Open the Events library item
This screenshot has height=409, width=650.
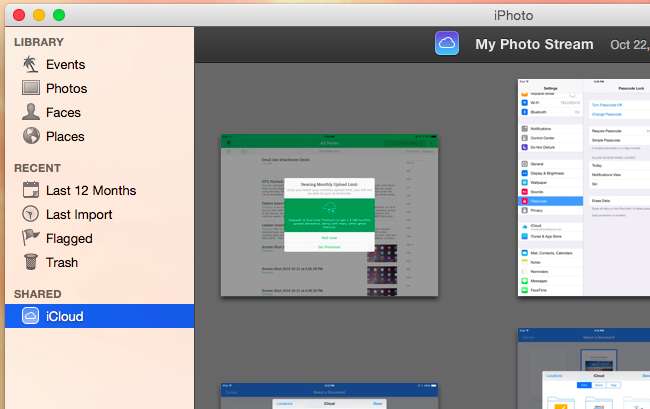pyautogui.click(x=99, y=65)
